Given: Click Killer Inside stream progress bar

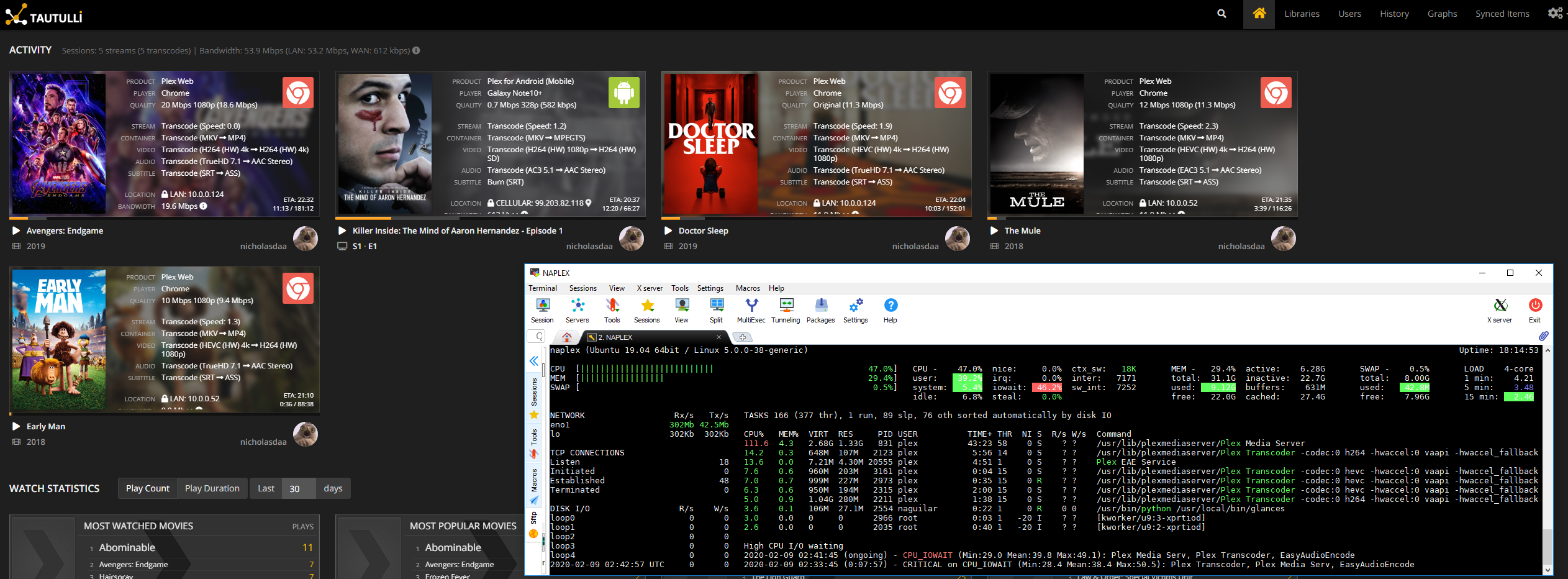Looking at the screenshot, I should click(491, 218).
